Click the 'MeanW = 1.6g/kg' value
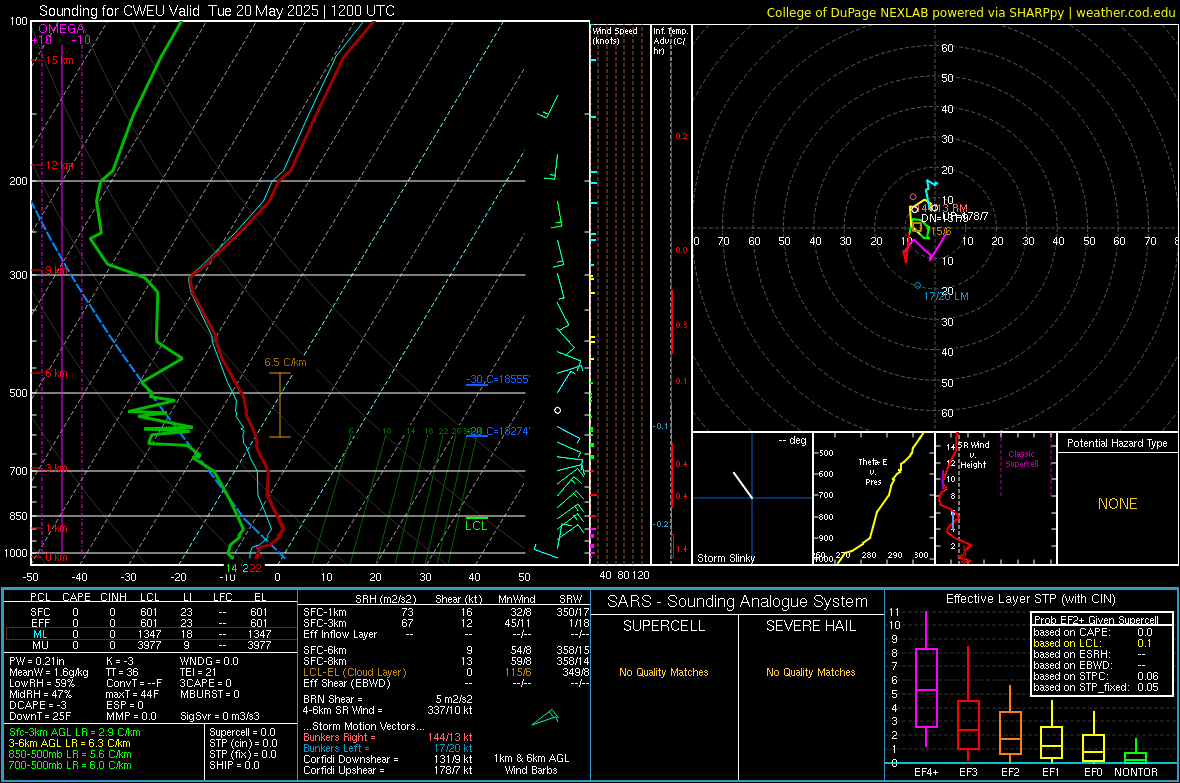 [x=48, y=672]
